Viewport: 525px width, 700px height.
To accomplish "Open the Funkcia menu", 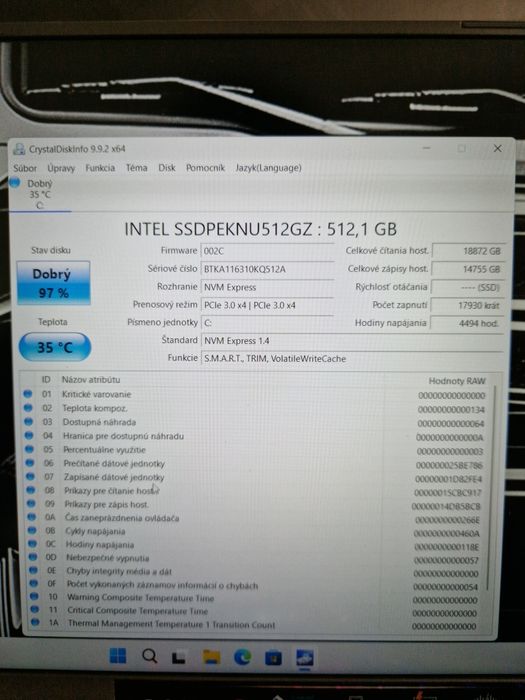I will click(x=100, y=168).
